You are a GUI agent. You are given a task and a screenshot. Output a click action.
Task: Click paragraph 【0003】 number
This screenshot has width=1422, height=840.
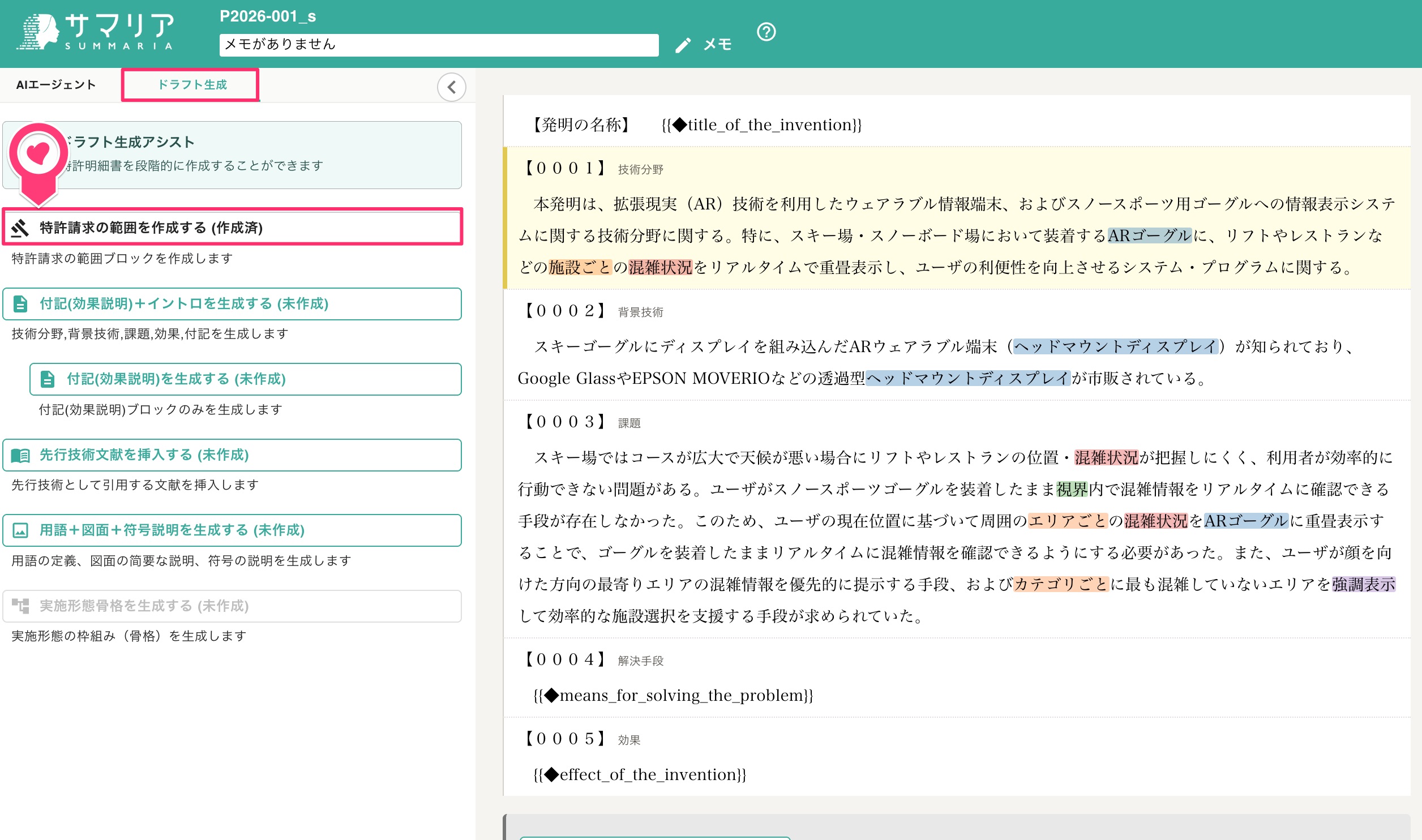tap(565, 422)
